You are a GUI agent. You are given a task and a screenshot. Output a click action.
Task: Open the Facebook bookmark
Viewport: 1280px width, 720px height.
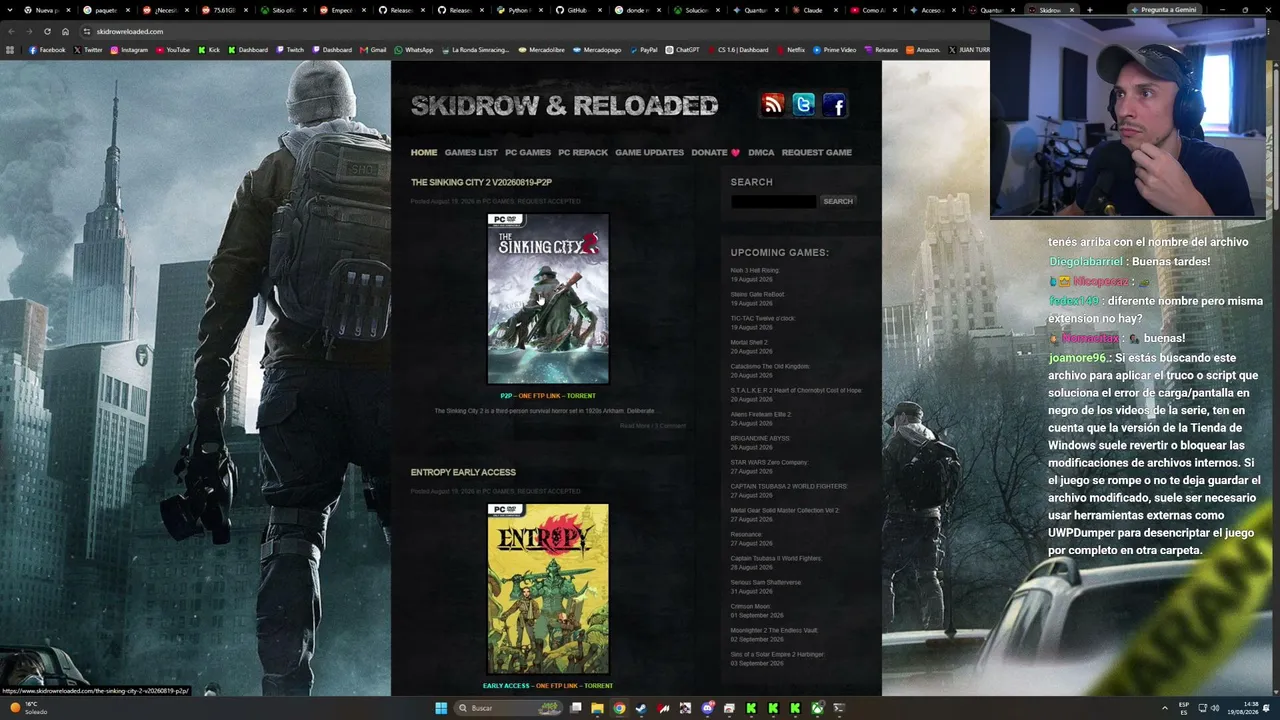point(47,50)
